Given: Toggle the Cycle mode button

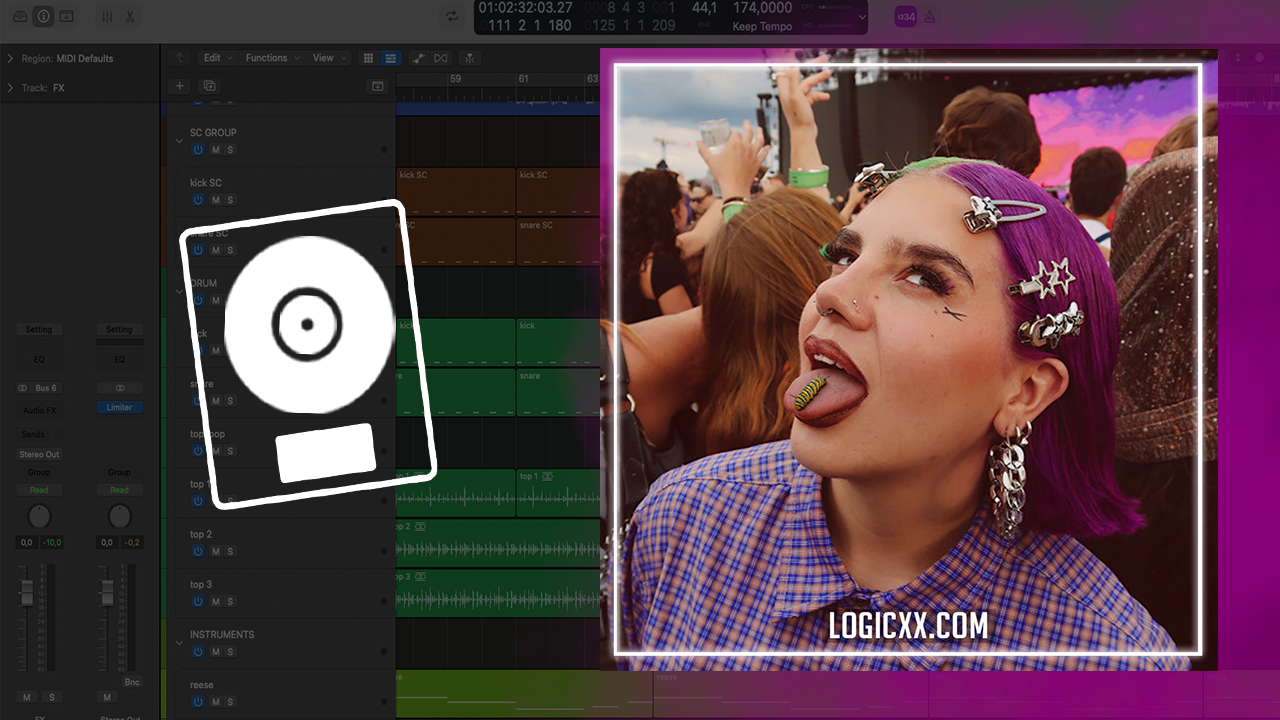Looking at the screenshot, I should point(452,16).
